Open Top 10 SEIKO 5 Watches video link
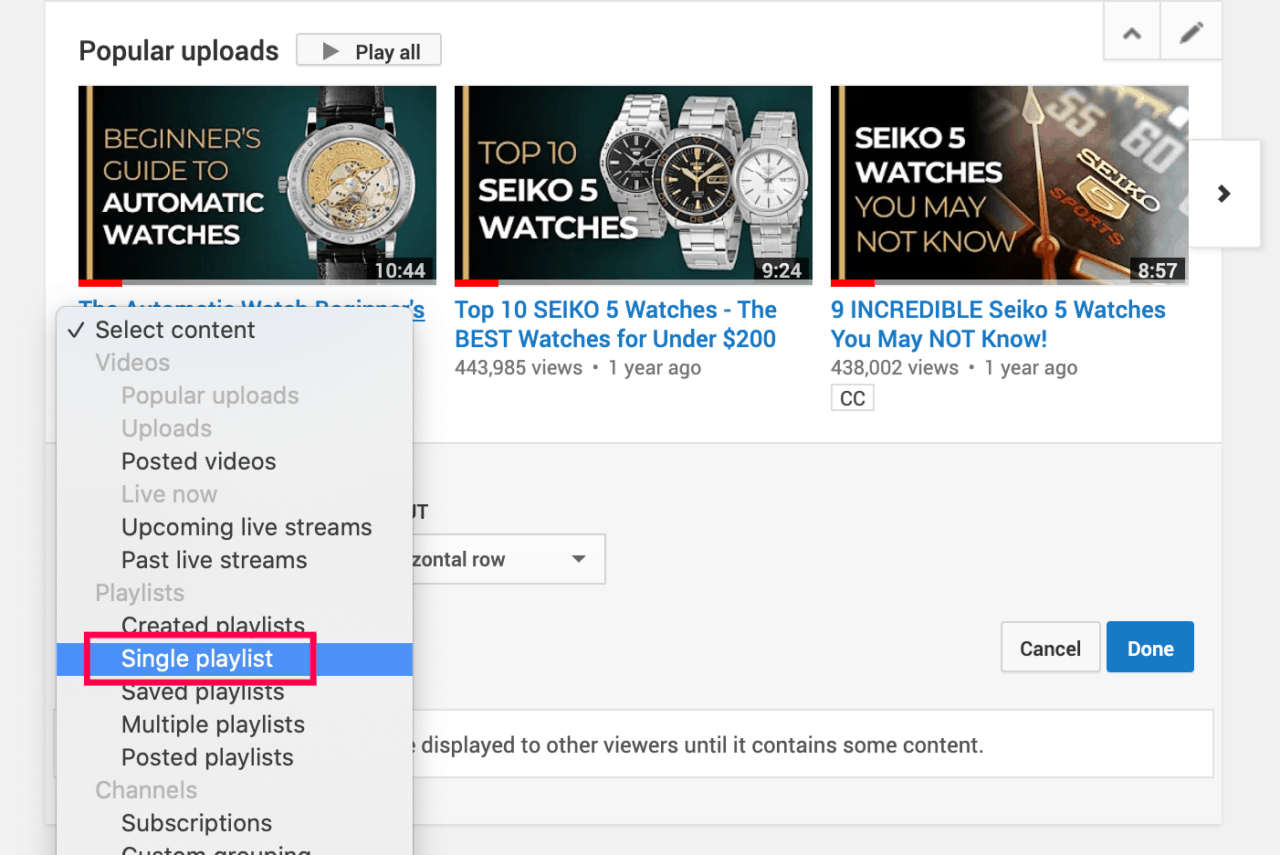Viewport: 1280px width, 855px height. tap(616, 324)
